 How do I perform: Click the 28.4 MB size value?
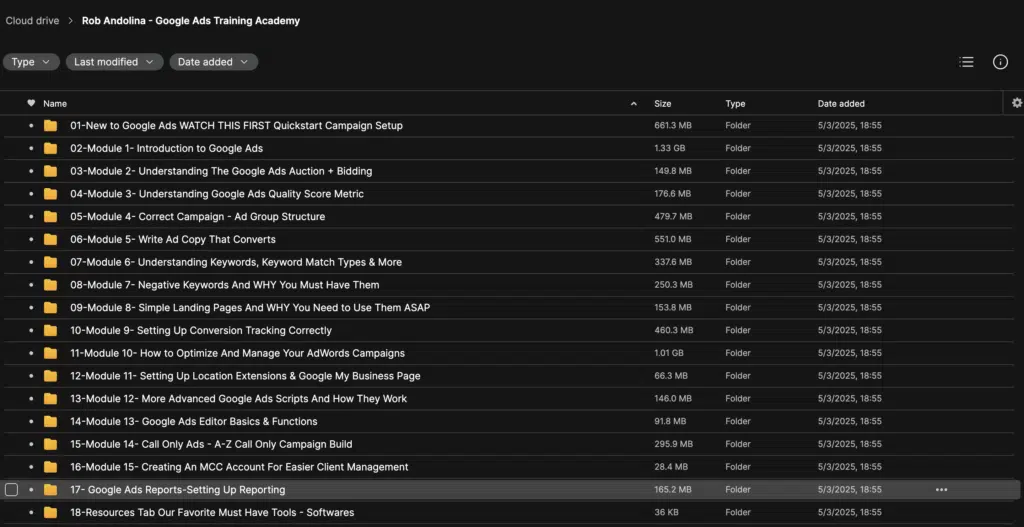(x=670, y=467)
